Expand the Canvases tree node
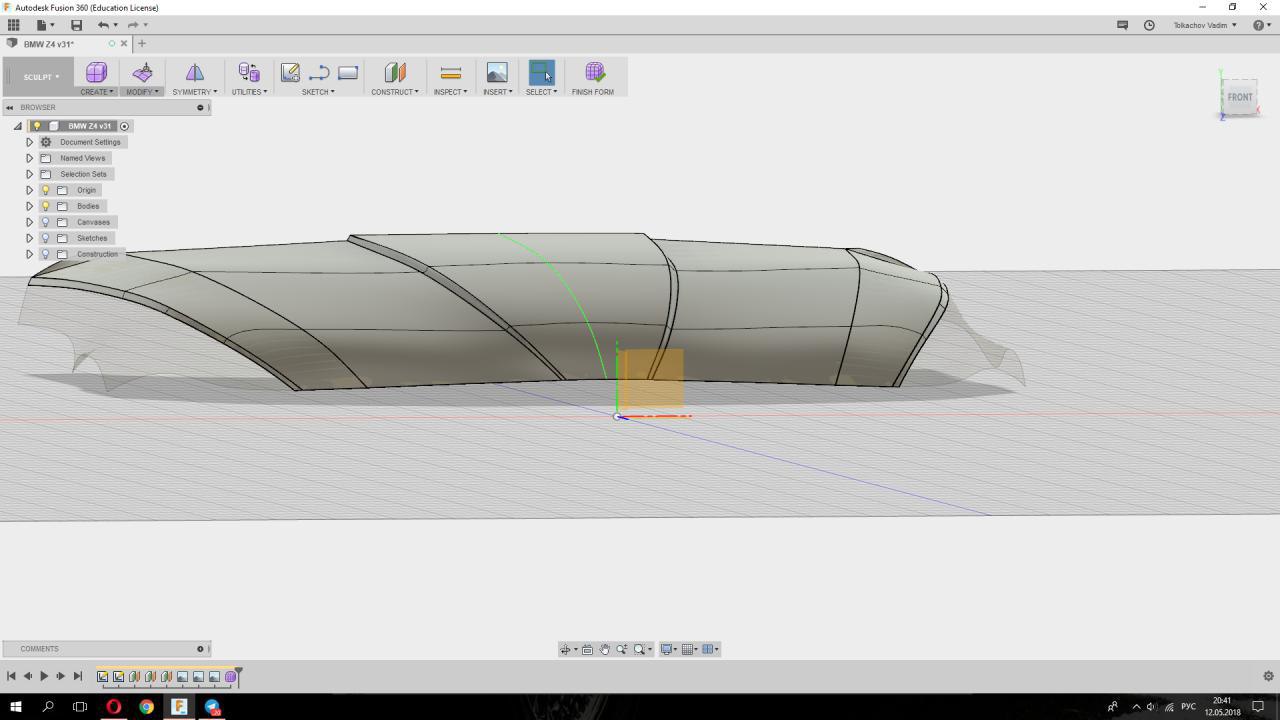The height and width of the screenshot is (720, 1280). coord(29,222)
